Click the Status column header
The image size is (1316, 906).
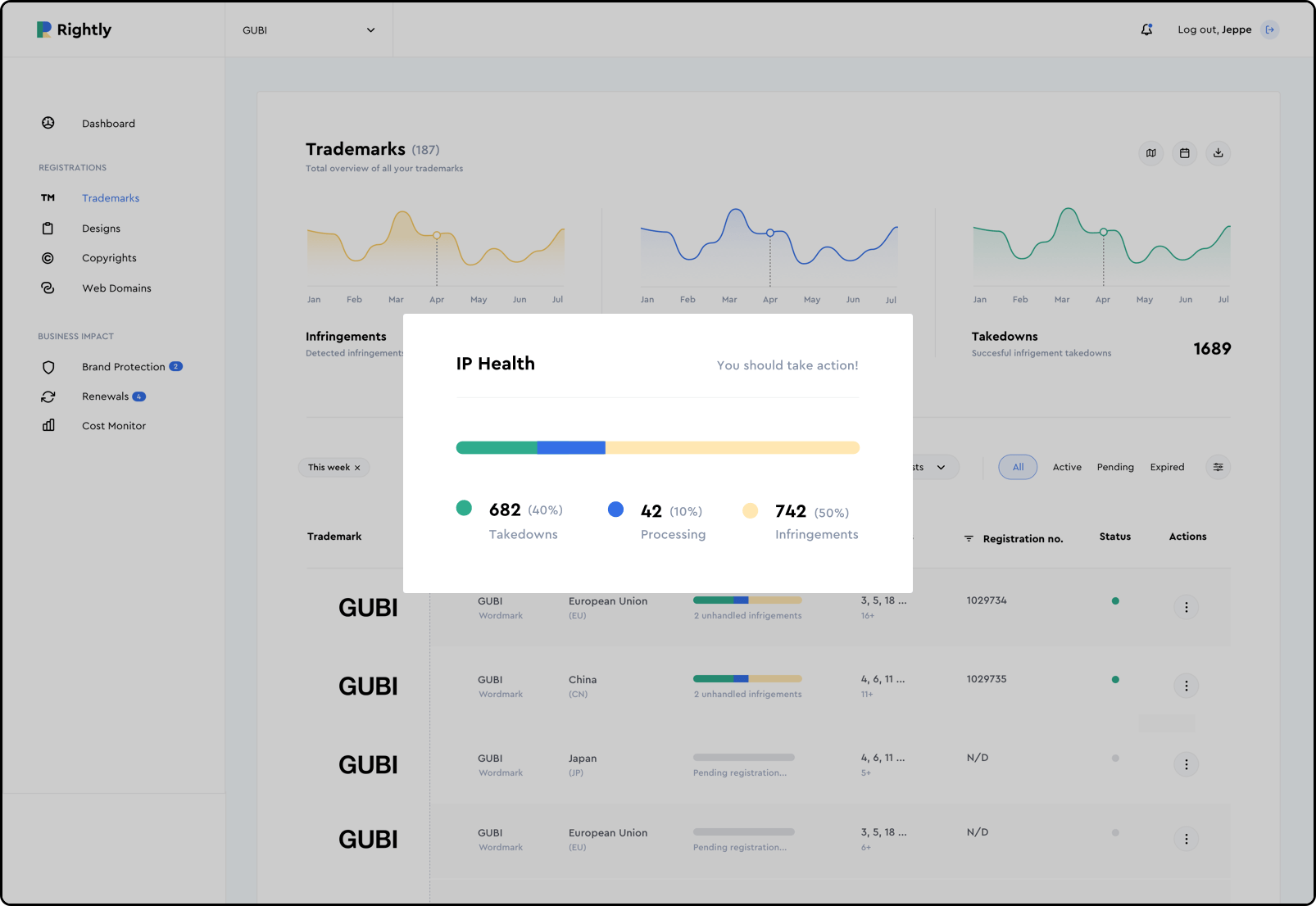1114,537
